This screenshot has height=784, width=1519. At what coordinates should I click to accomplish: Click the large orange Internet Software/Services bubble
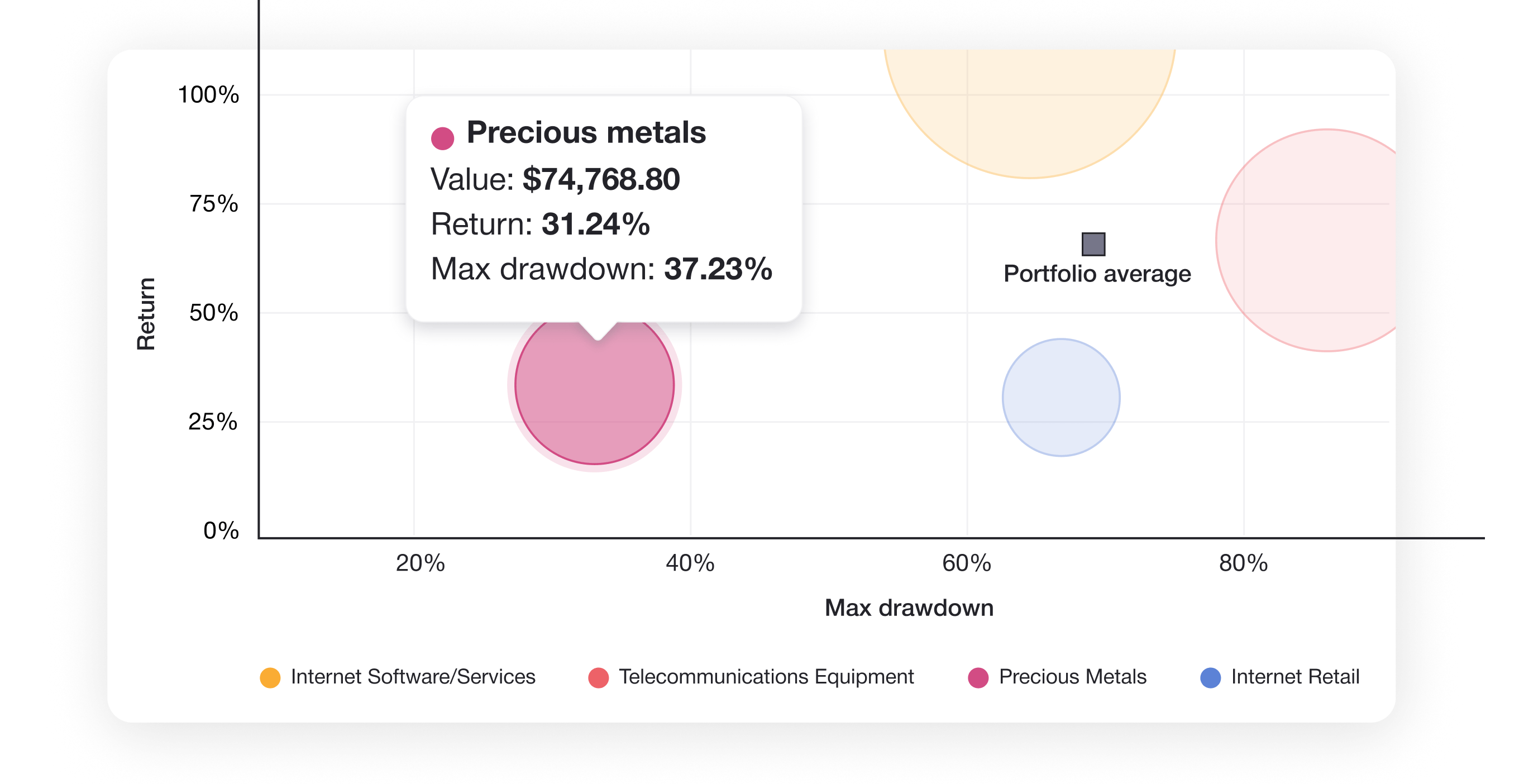[x=1029, y=106]
